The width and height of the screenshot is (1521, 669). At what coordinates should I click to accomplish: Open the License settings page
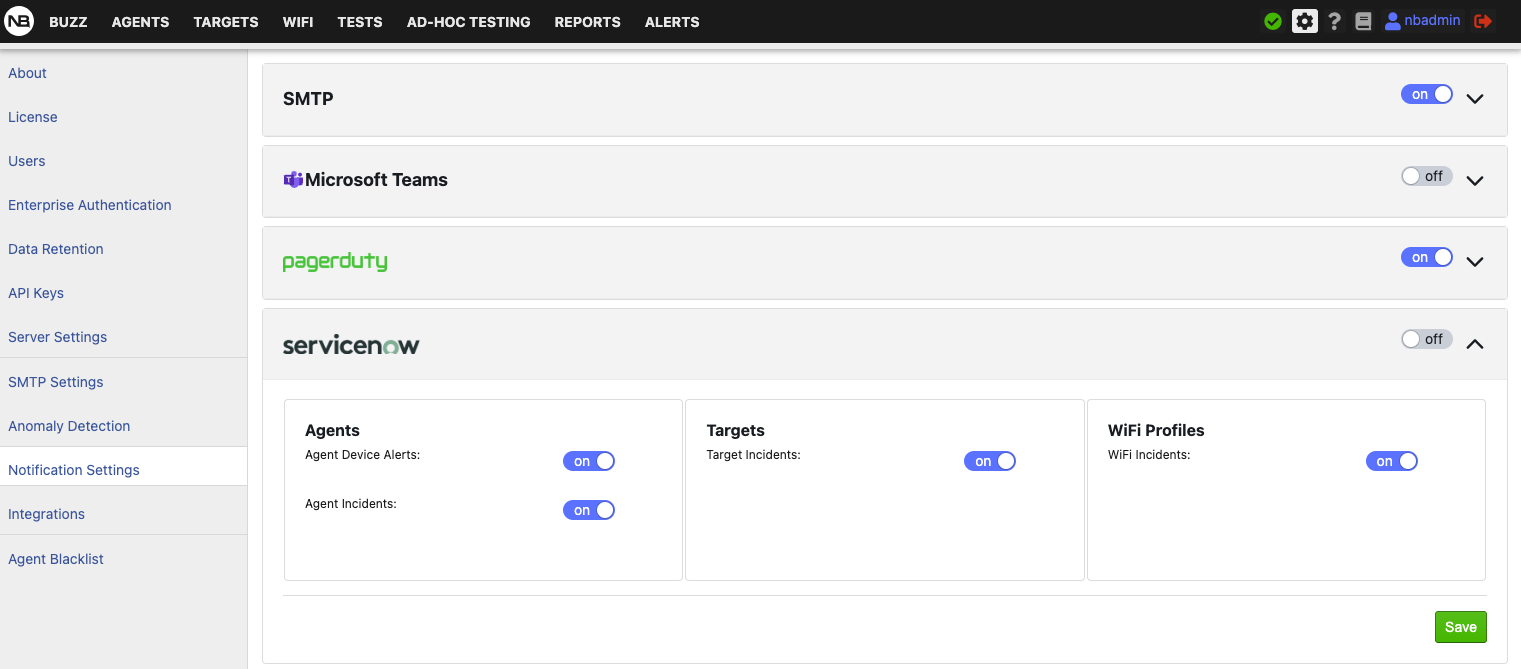tap(33, 117)
